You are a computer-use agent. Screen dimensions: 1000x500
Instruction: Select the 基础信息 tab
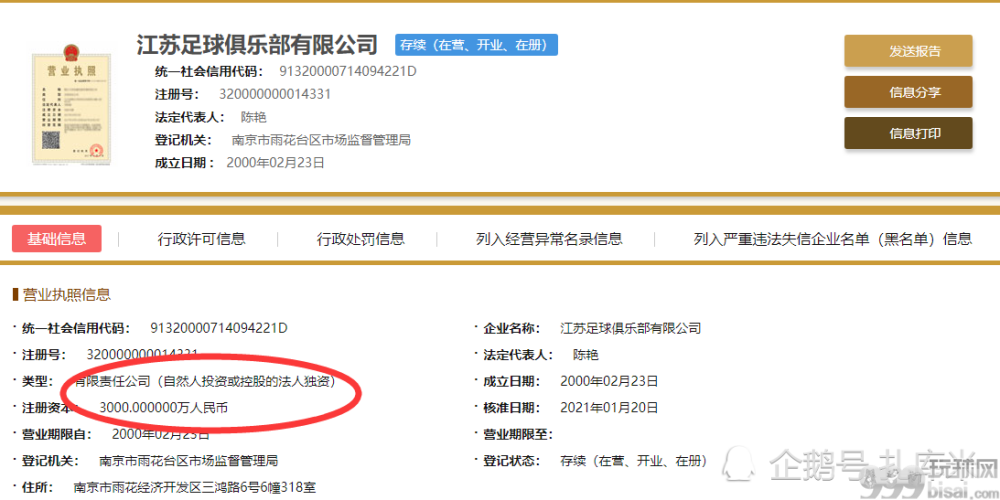click(57, 239)
